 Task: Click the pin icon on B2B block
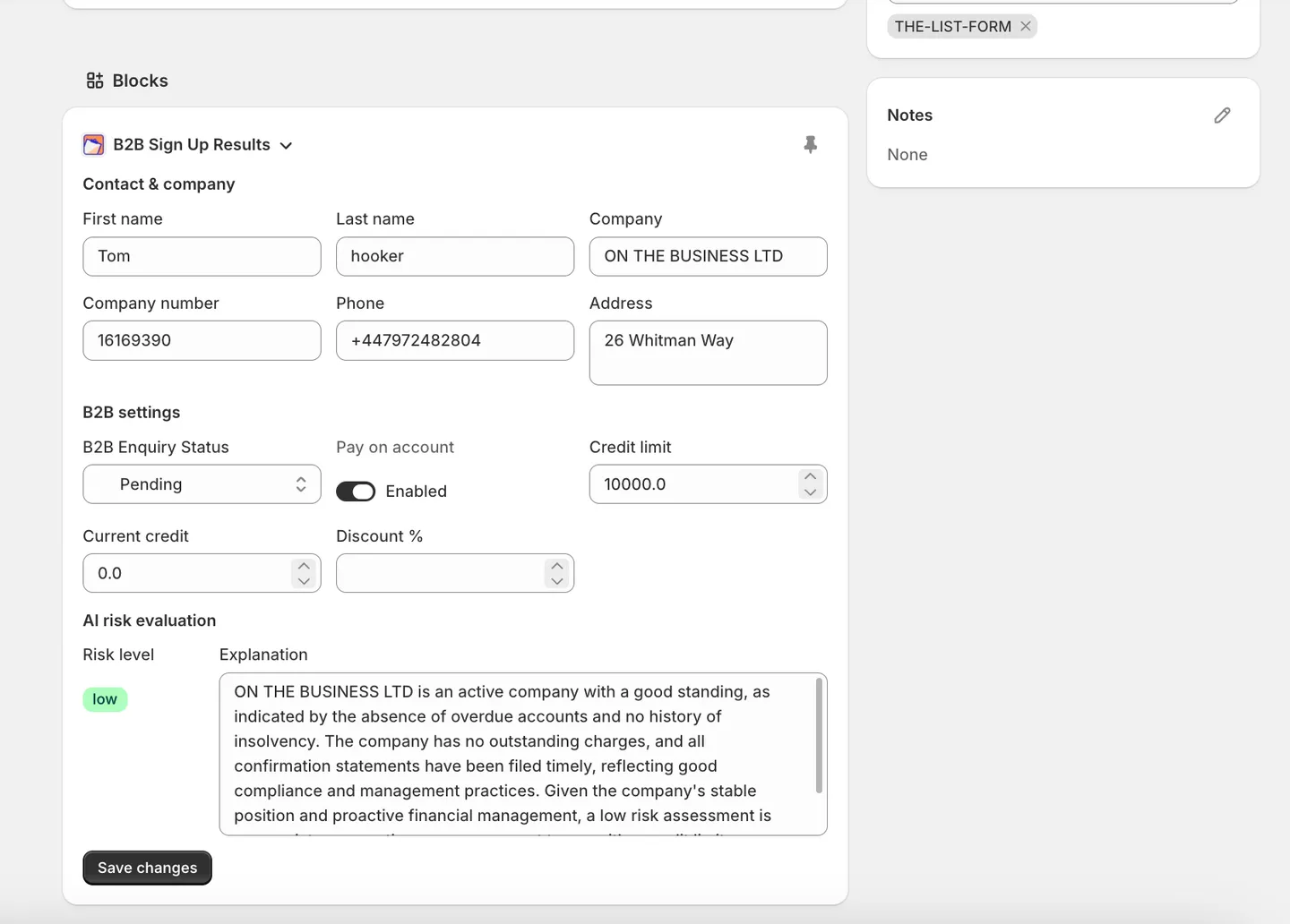(x=810, y=145)
